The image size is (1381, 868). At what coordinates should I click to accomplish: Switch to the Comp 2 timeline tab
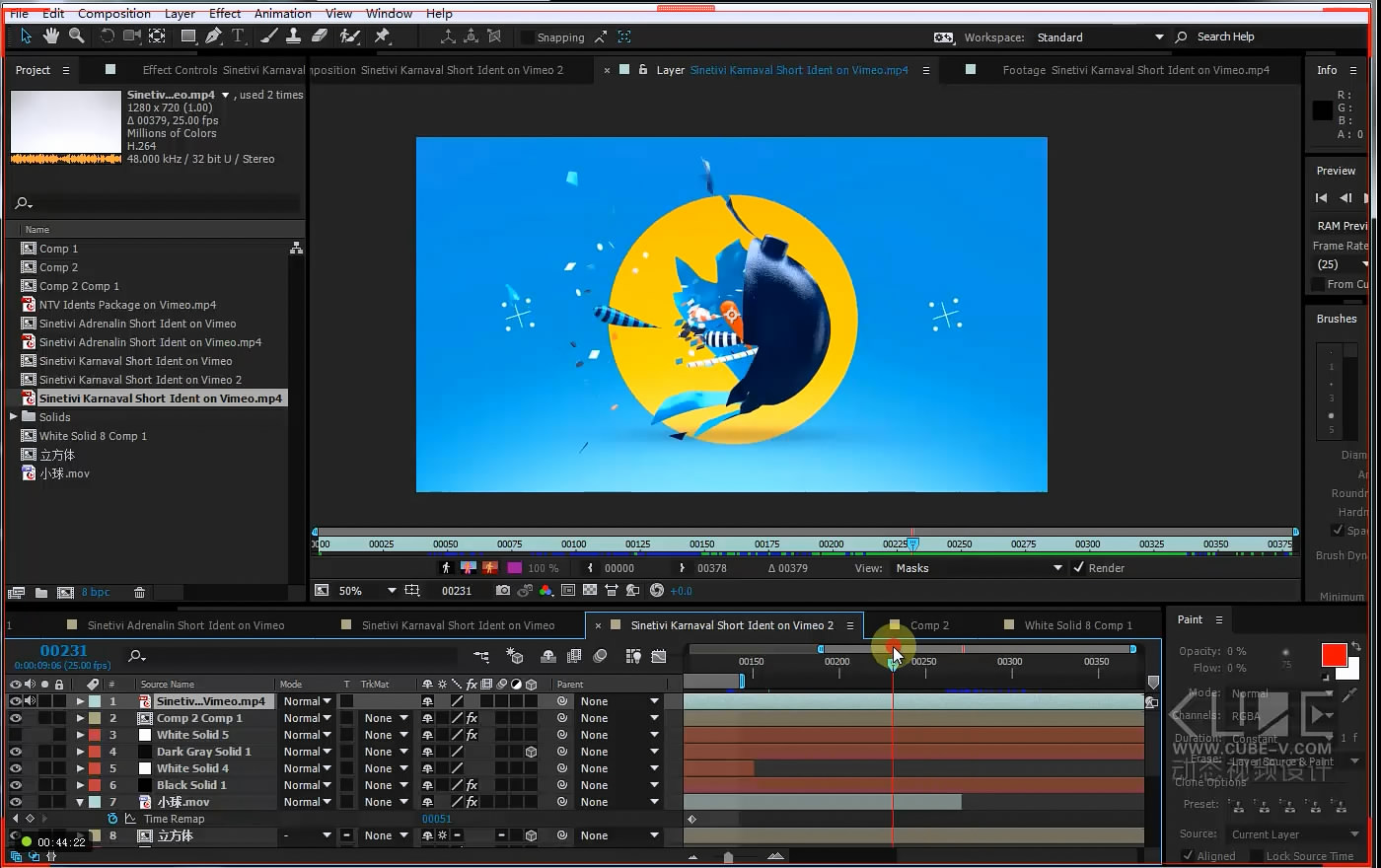[x=929, y=625]
